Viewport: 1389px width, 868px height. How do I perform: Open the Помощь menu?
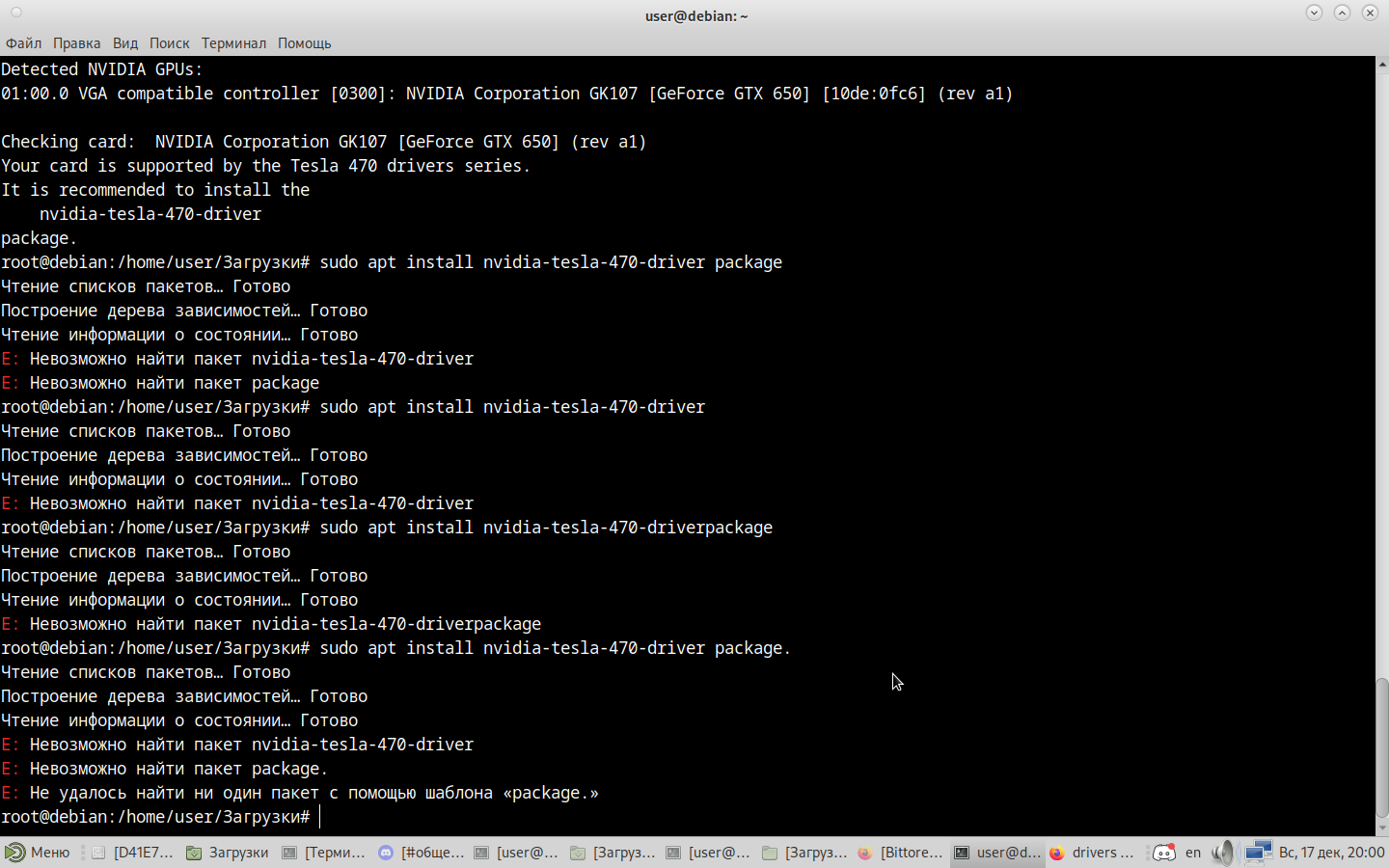click(x=305, y=42)
